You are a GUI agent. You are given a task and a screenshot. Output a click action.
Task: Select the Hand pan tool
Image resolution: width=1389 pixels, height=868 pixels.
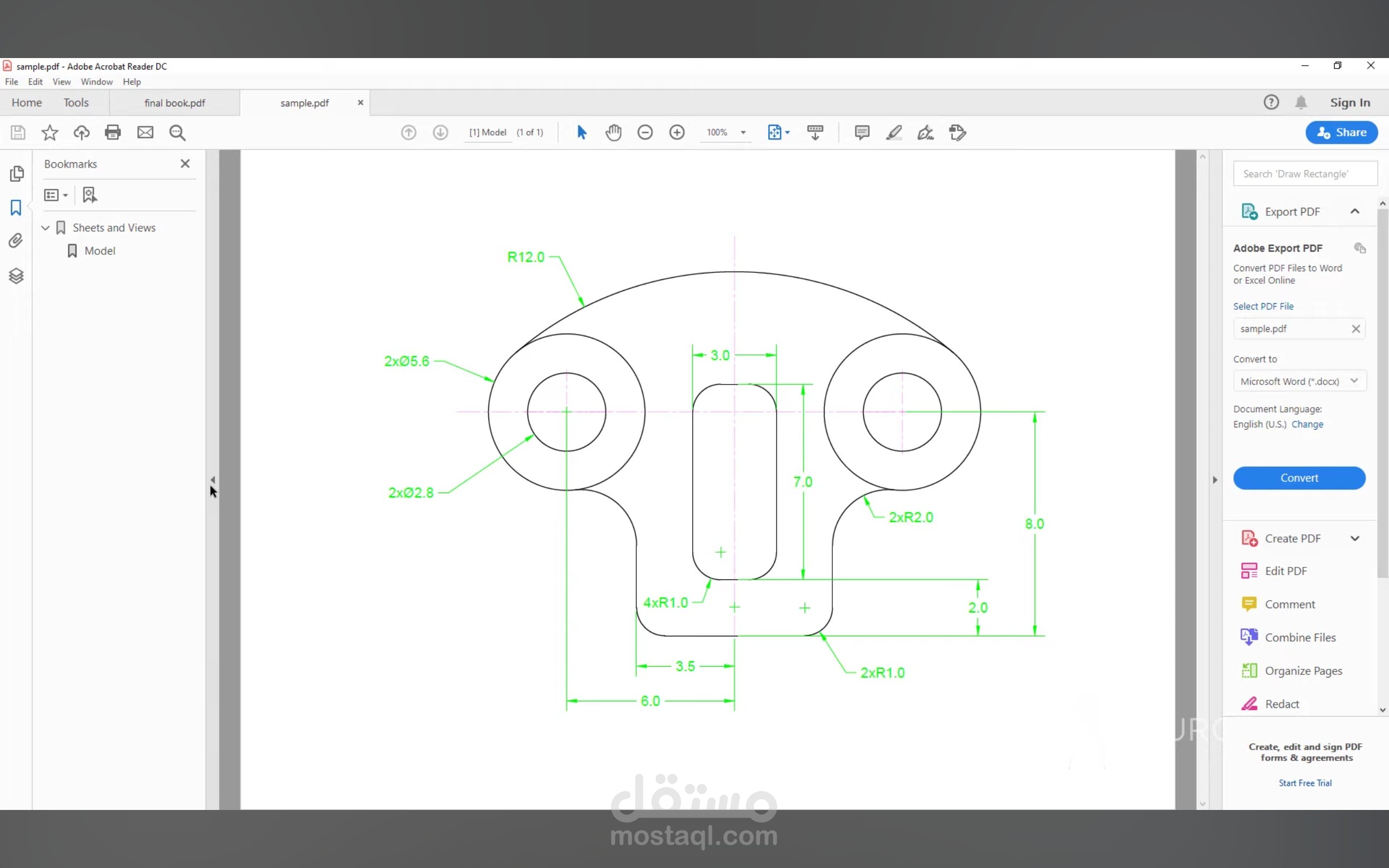coord(613,132)
